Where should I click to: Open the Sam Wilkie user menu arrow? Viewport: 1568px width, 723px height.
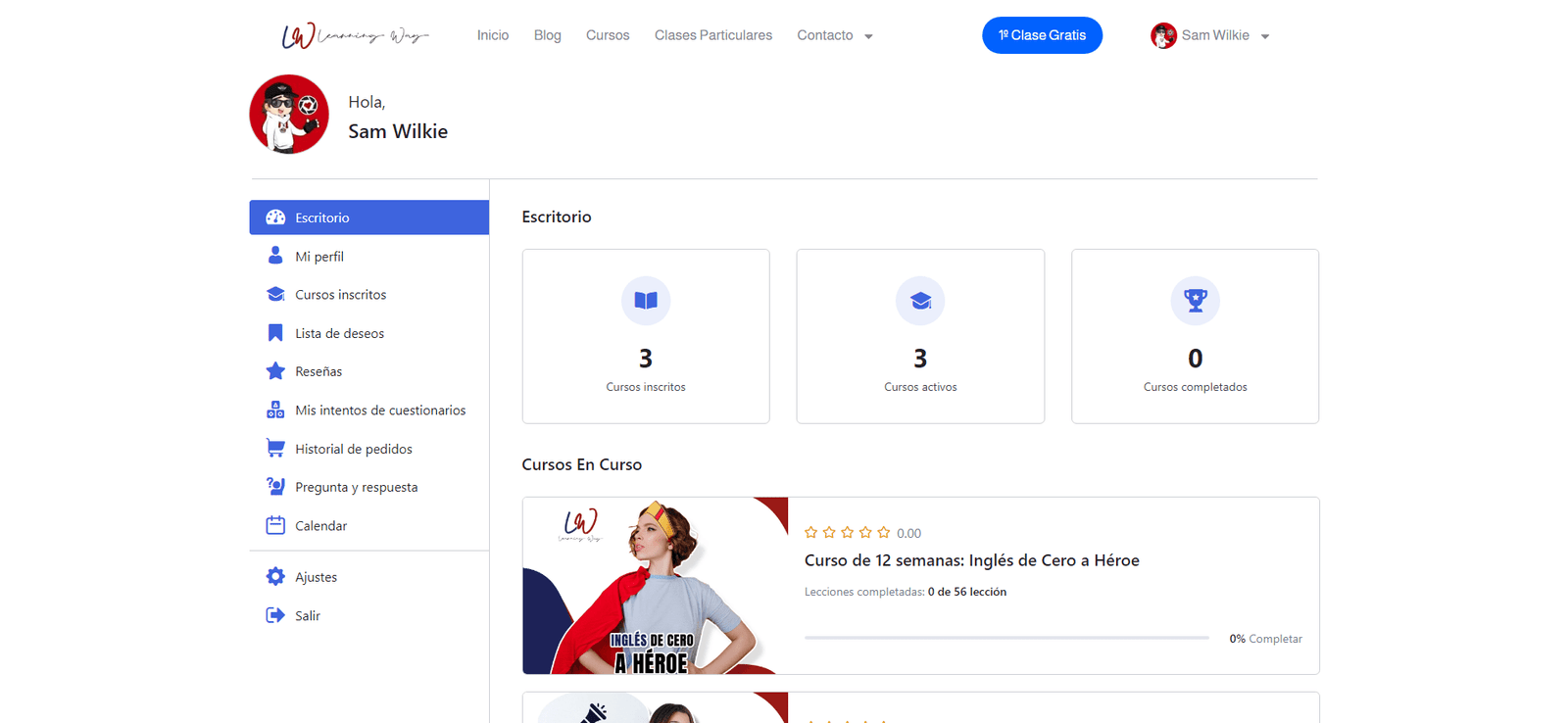click(1265, 36)
